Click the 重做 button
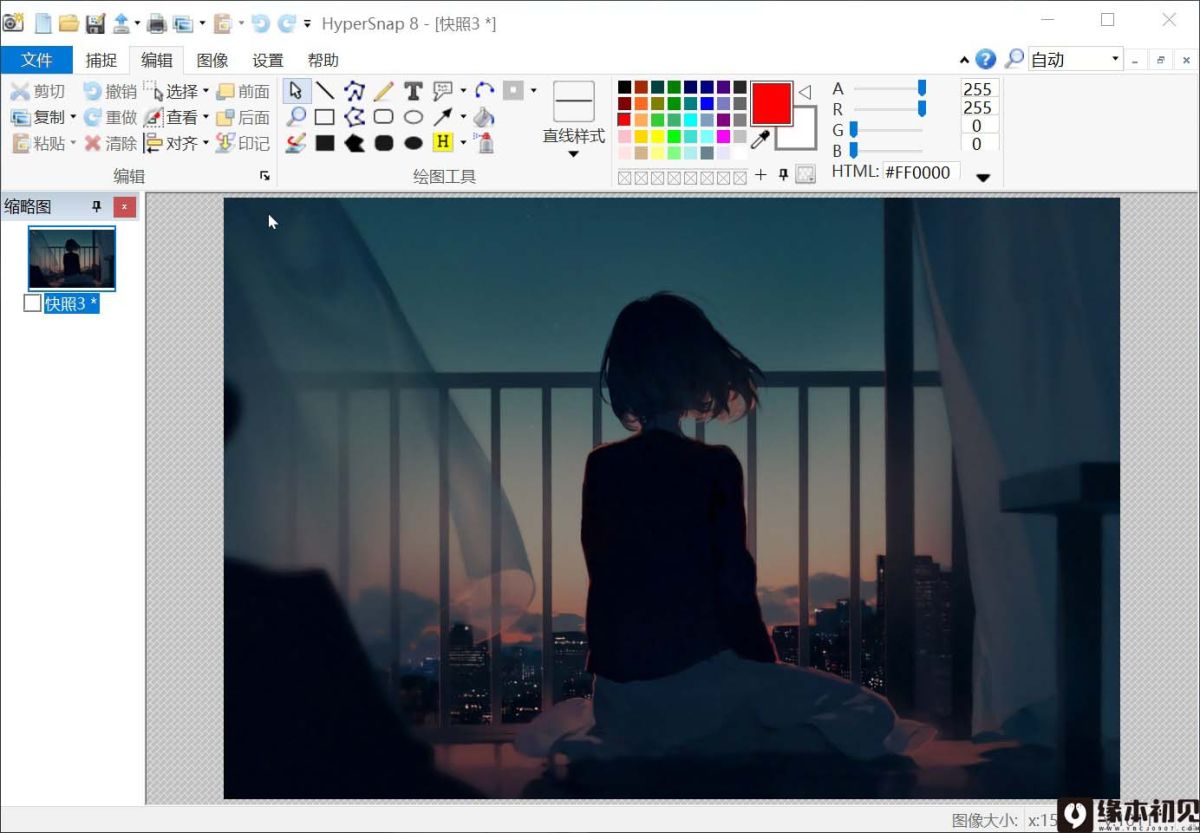Viewport: 1200px width, 833px height. pos(110,117)
